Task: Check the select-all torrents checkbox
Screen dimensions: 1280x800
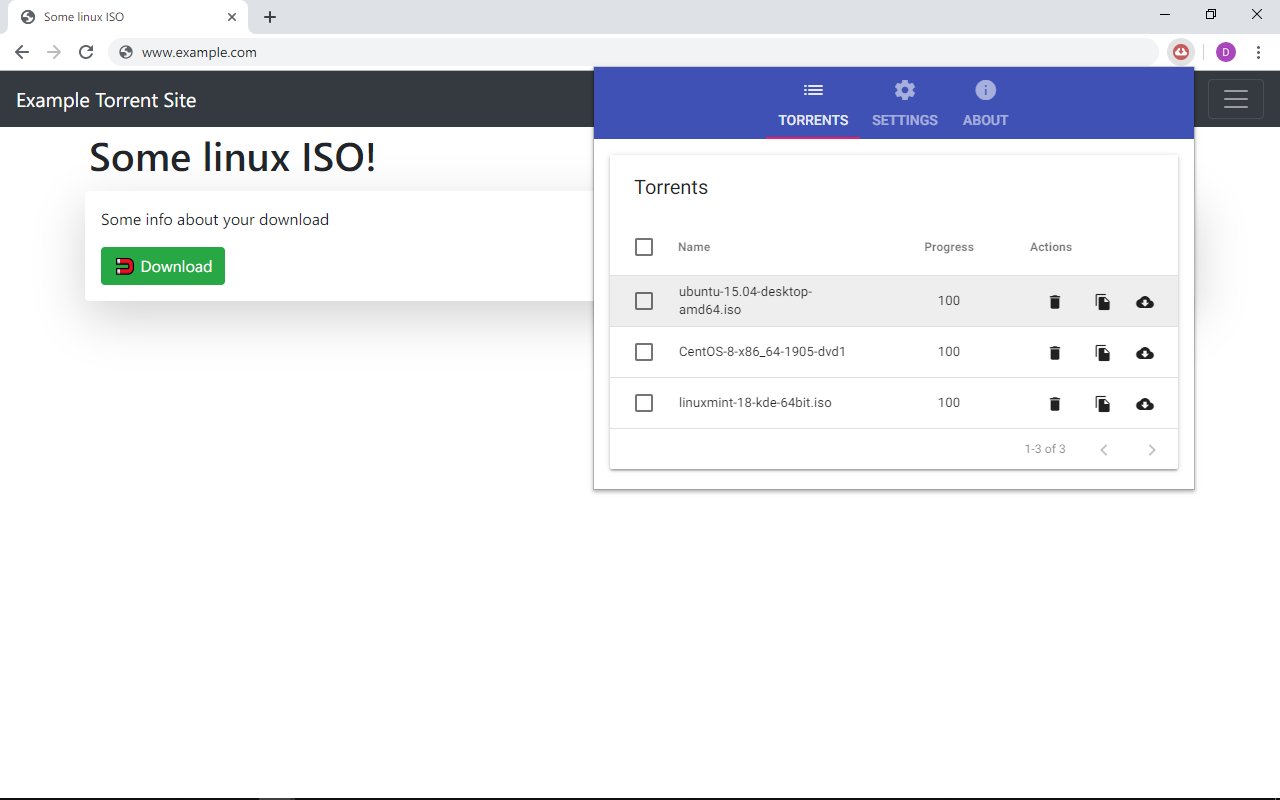Action: click(644, 246)
